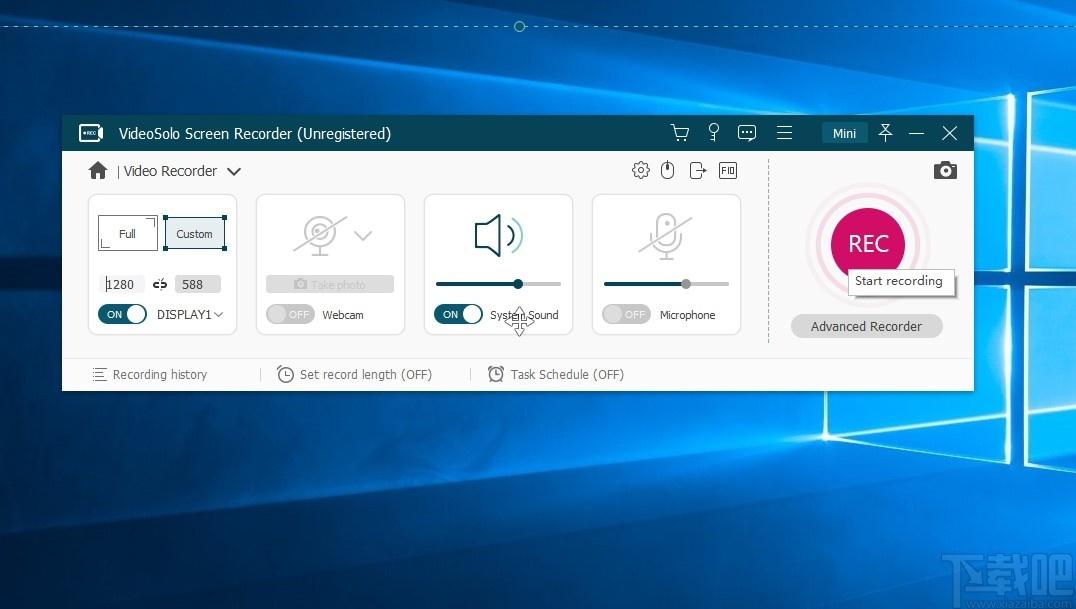Select Full screen recording area
This screenshot has width=1076, height=609.
click(x=128, y=233)
